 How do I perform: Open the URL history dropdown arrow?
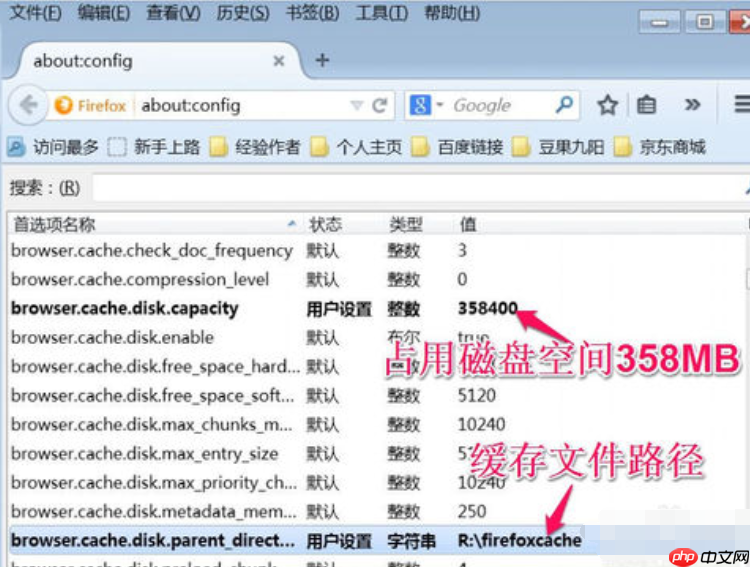tap(357, 105)
